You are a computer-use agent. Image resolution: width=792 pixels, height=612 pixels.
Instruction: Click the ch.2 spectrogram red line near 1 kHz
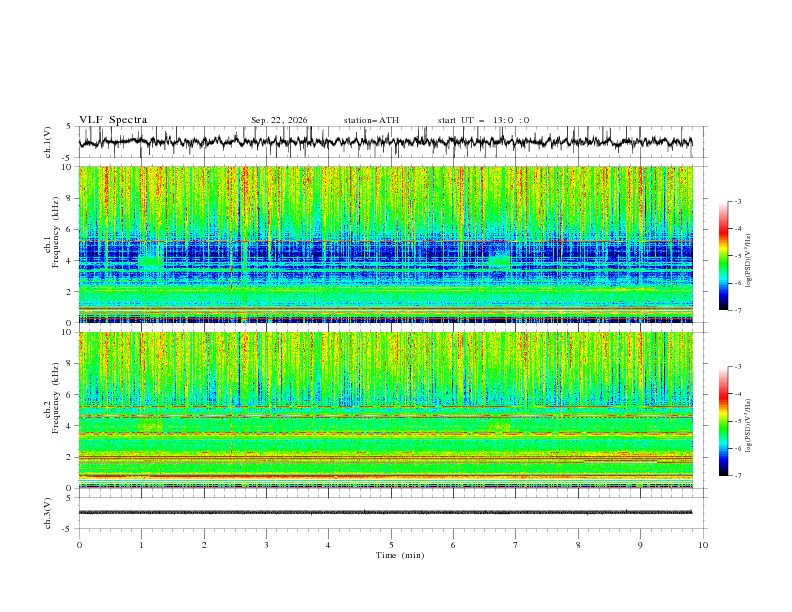(385, 476)
